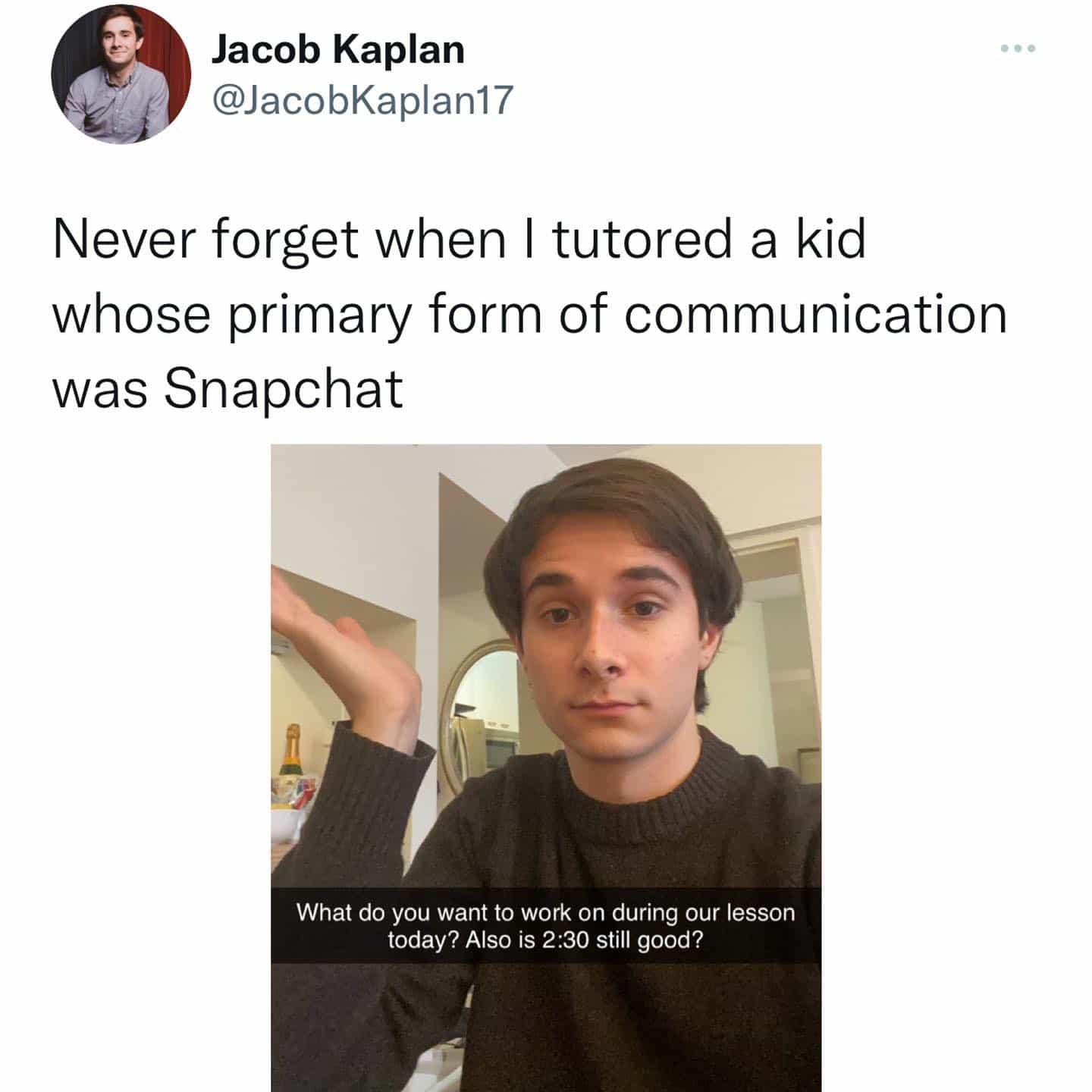Click the black Snapchat caption bar
The image size is (1092, 1092).
[x=546, y=925]
